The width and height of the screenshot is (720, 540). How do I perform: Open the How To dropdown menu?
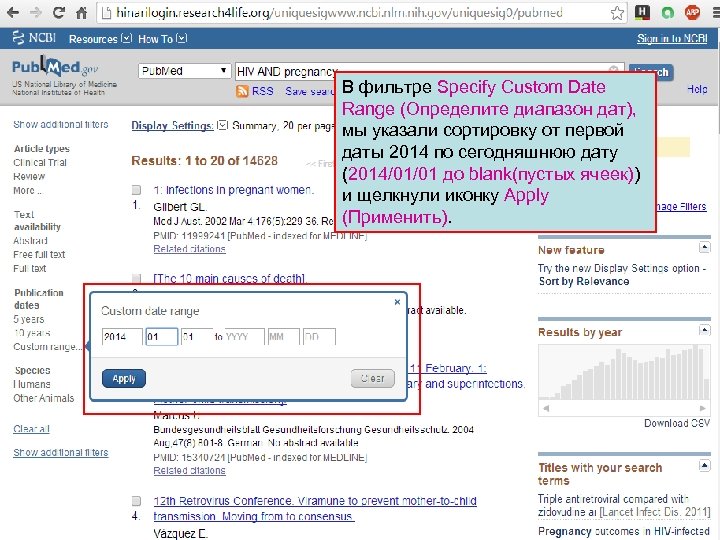coord(163,39)
